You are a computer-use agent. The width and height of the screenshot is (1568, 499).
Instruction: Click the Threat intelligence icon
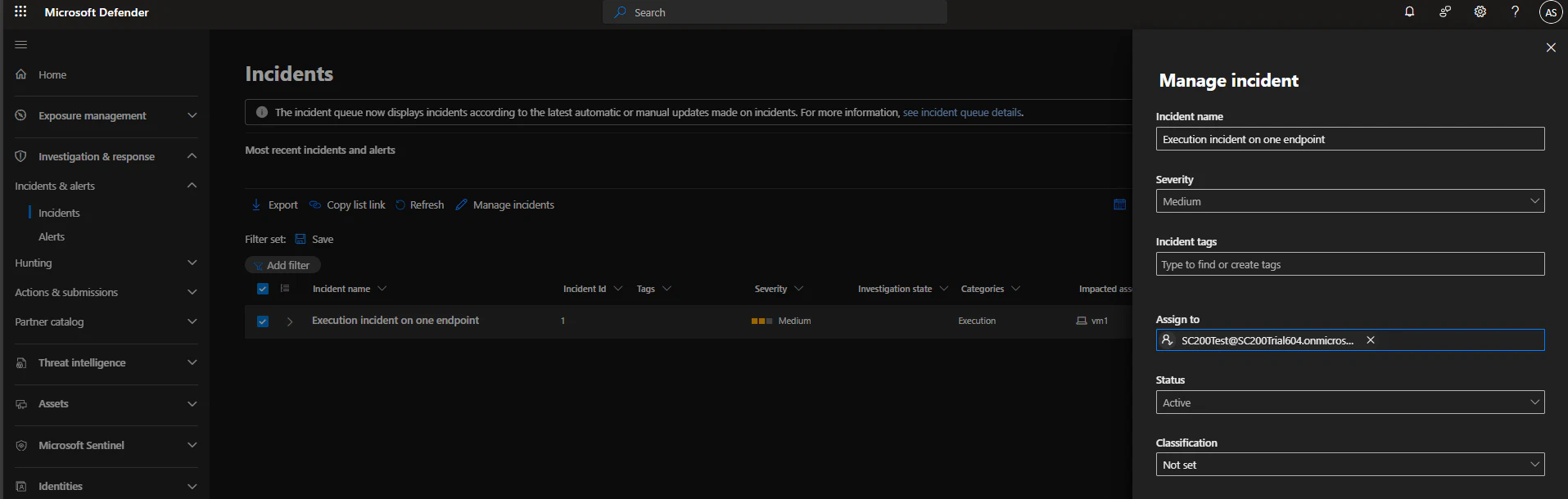21,362
